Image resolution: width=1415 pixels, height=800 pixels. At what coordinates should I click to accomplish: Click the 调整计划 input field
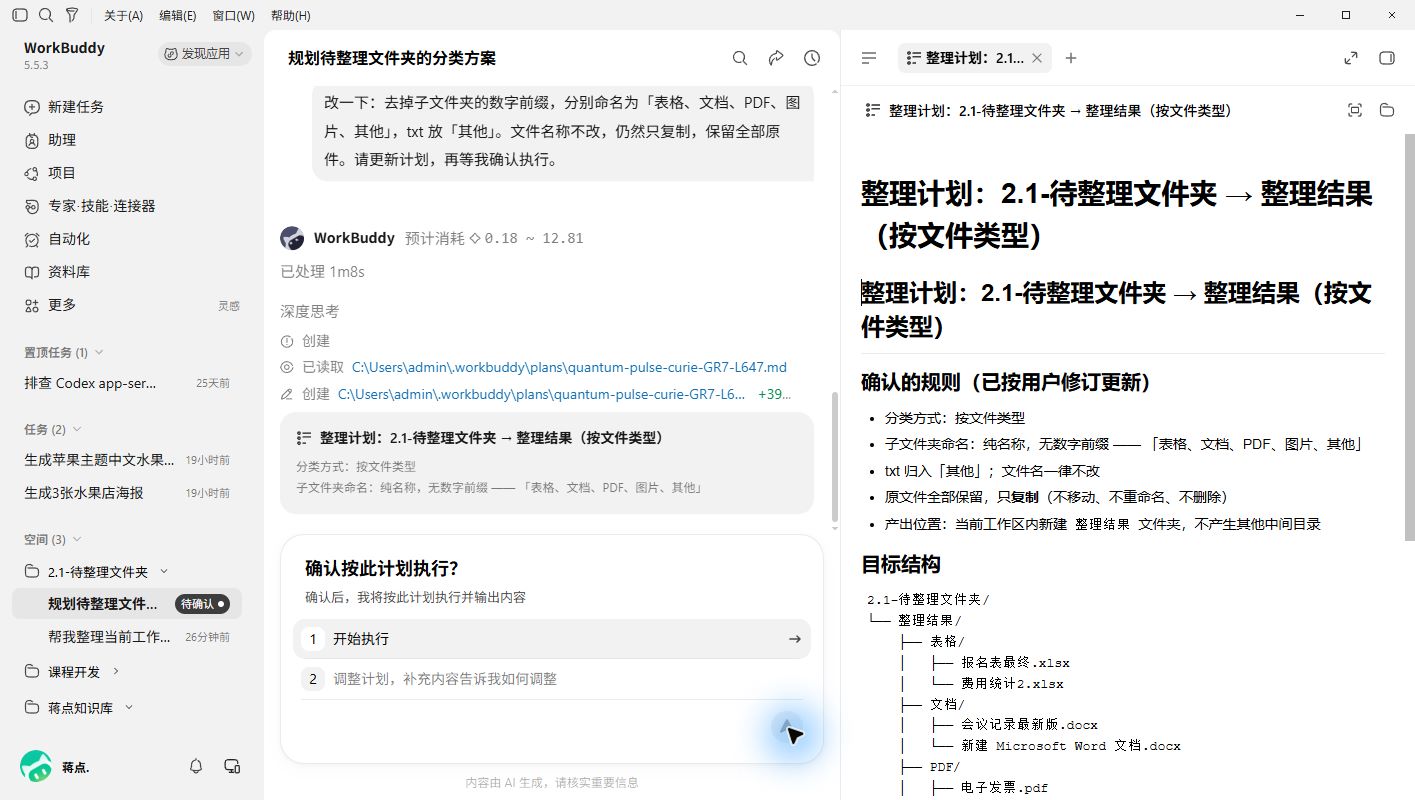[x=552, y=679]
